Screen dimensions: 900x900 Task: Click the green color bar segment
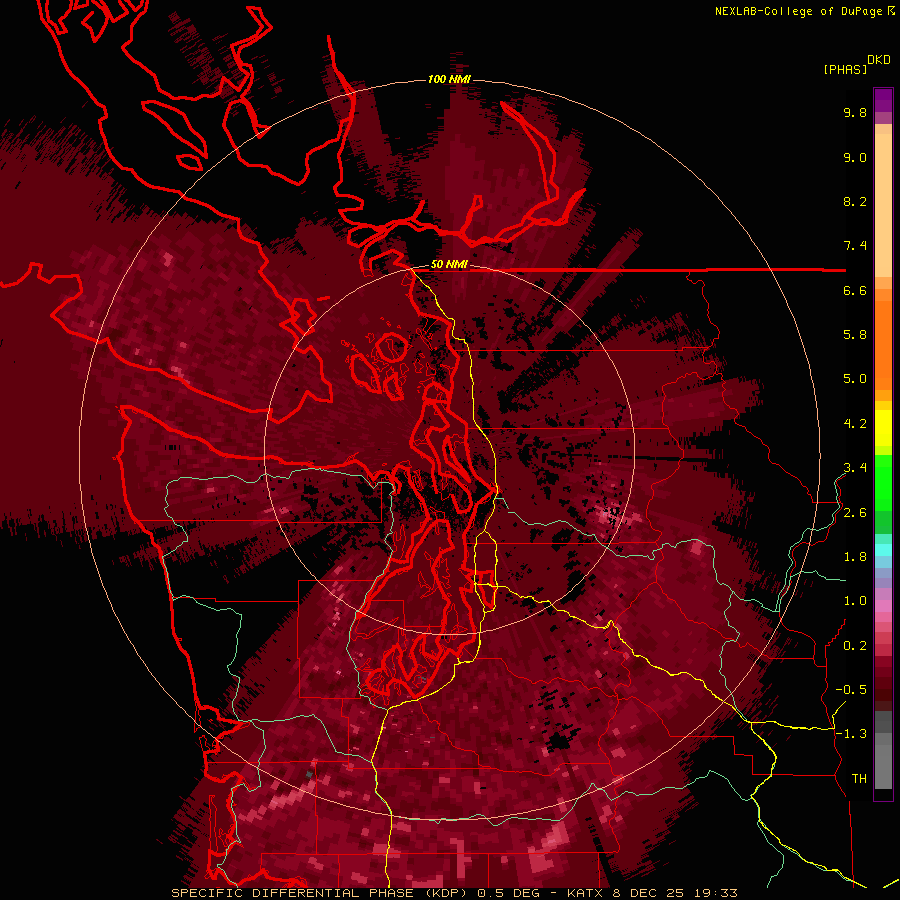pyautogui.click(x=883, y=482)
